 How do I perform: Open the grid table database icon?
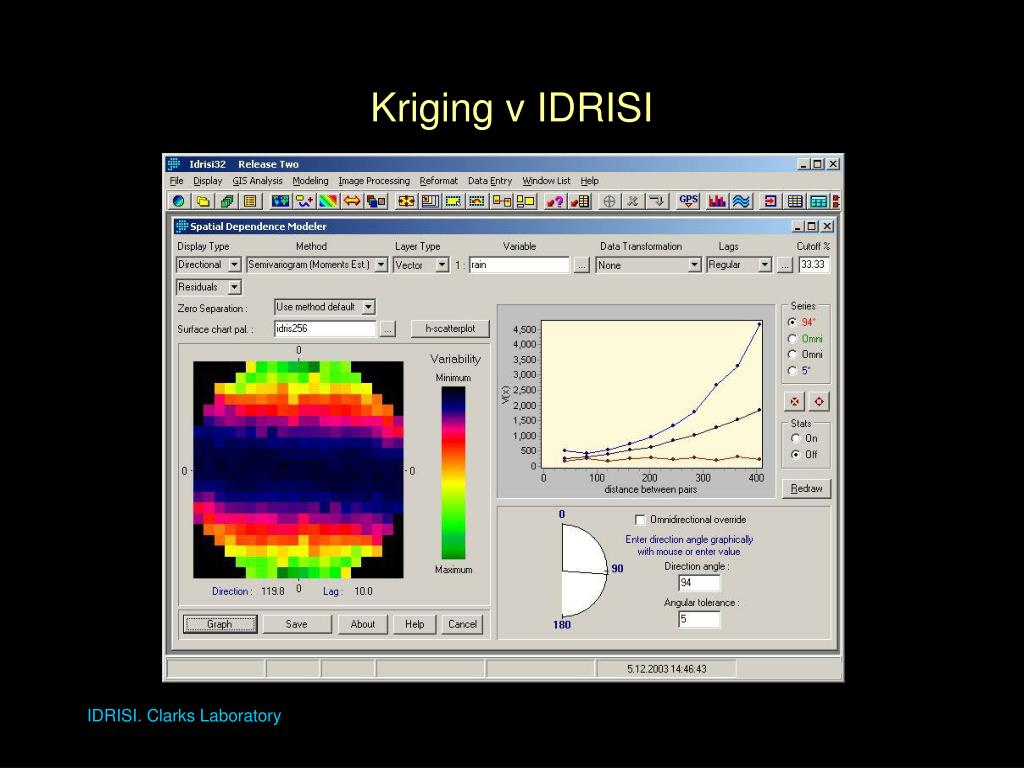(795, 201)
